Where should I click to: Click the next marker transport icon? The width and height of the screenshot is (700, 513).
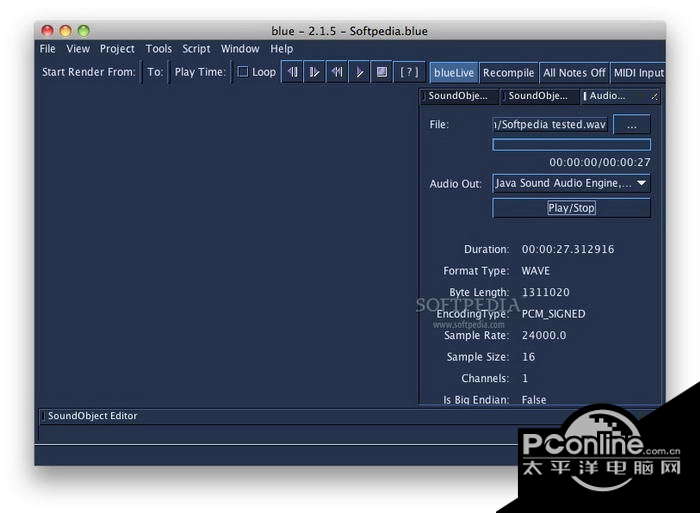tap(314, 72)
